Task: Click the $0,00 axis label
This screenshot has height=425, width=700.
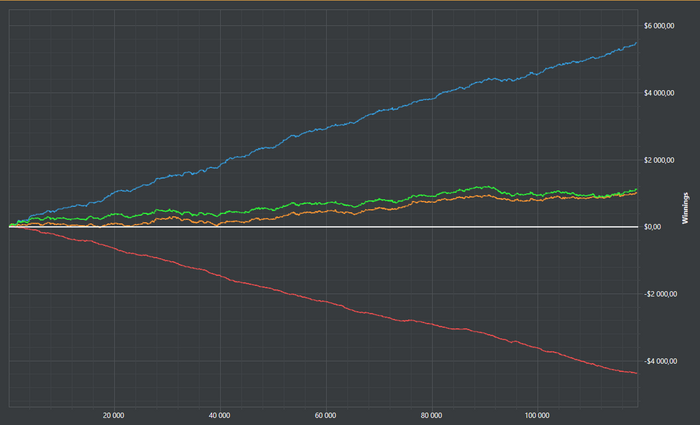Action: (x=652, y=227)
